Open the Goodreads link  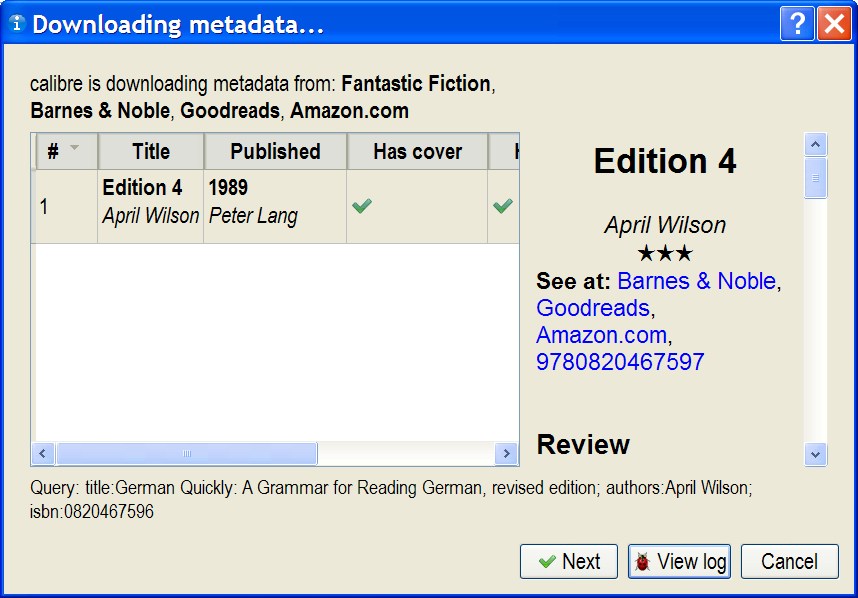coord(593,308)
